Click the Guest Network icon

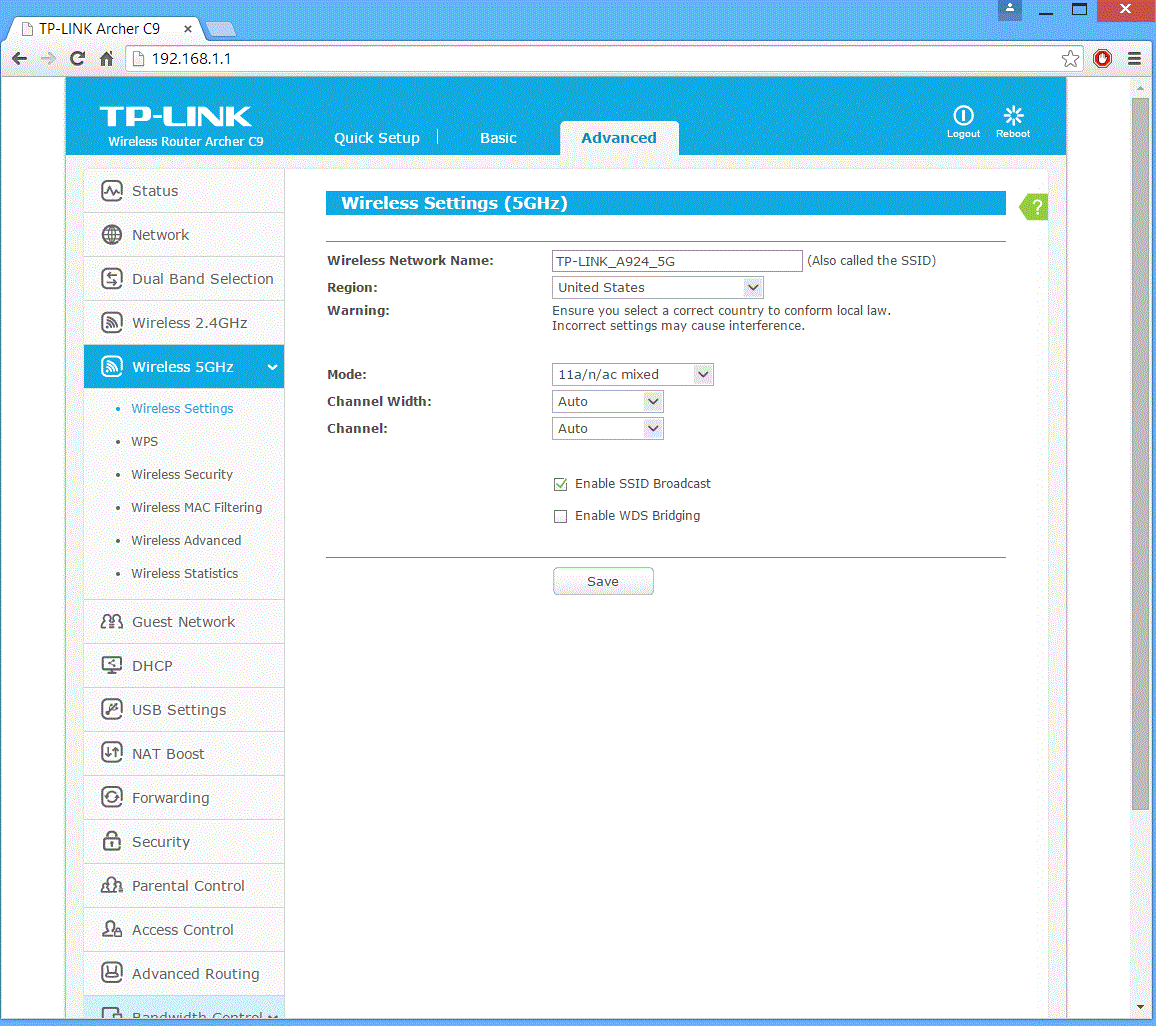pyautogui.click(x=111, y=622)
